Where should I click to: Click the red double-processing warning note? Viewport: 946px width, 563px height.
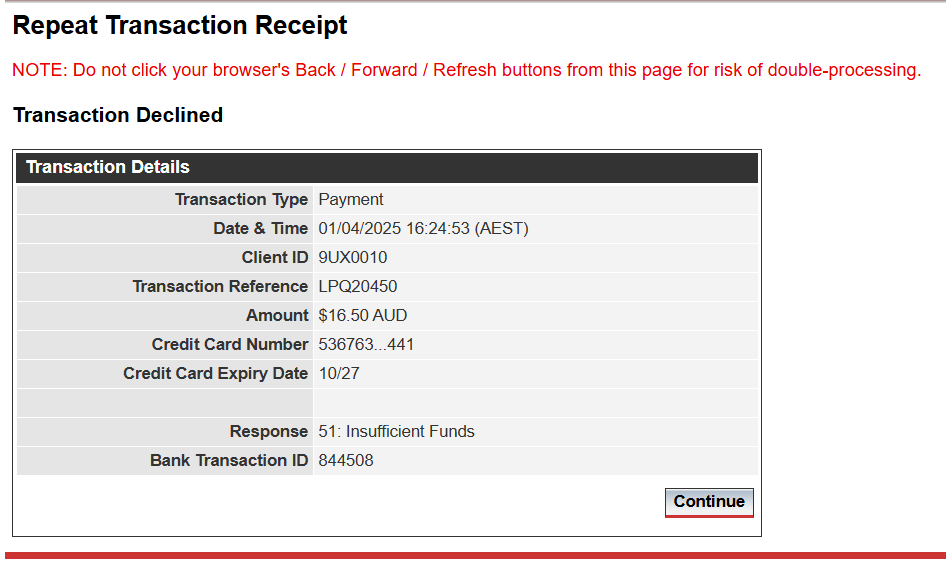pos(466,70)
